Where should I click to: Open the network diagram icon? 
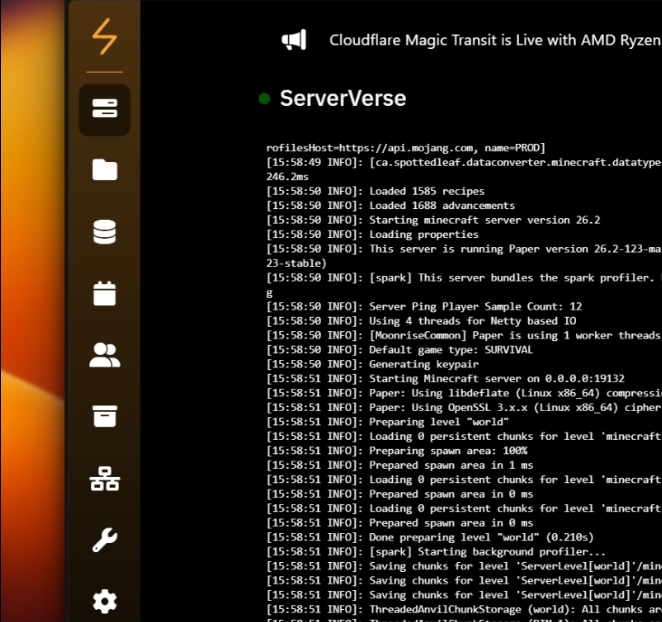[105, 478]
